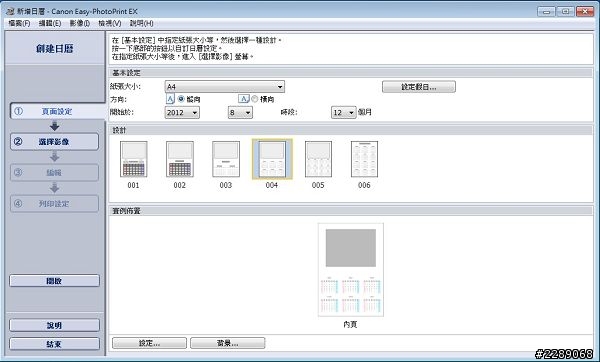Viewport: 600px width, 362px height.
Task: Click the 創建日曆 header label
Action: click(x=55, y=49)
